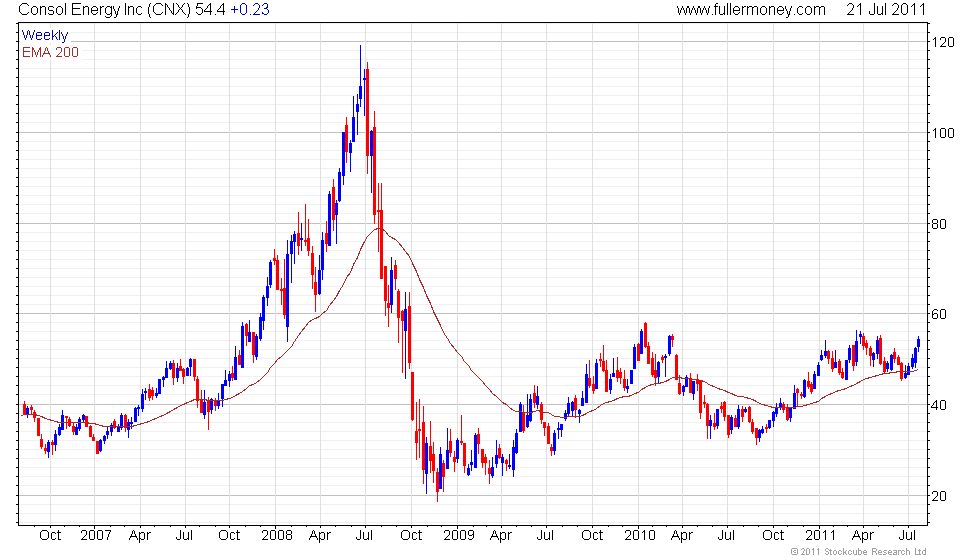This screenshot has width=980, height=560.
Task: Click the EMA 200 line peak near 80
Action: pyautogui.click(x=379, y=229)
